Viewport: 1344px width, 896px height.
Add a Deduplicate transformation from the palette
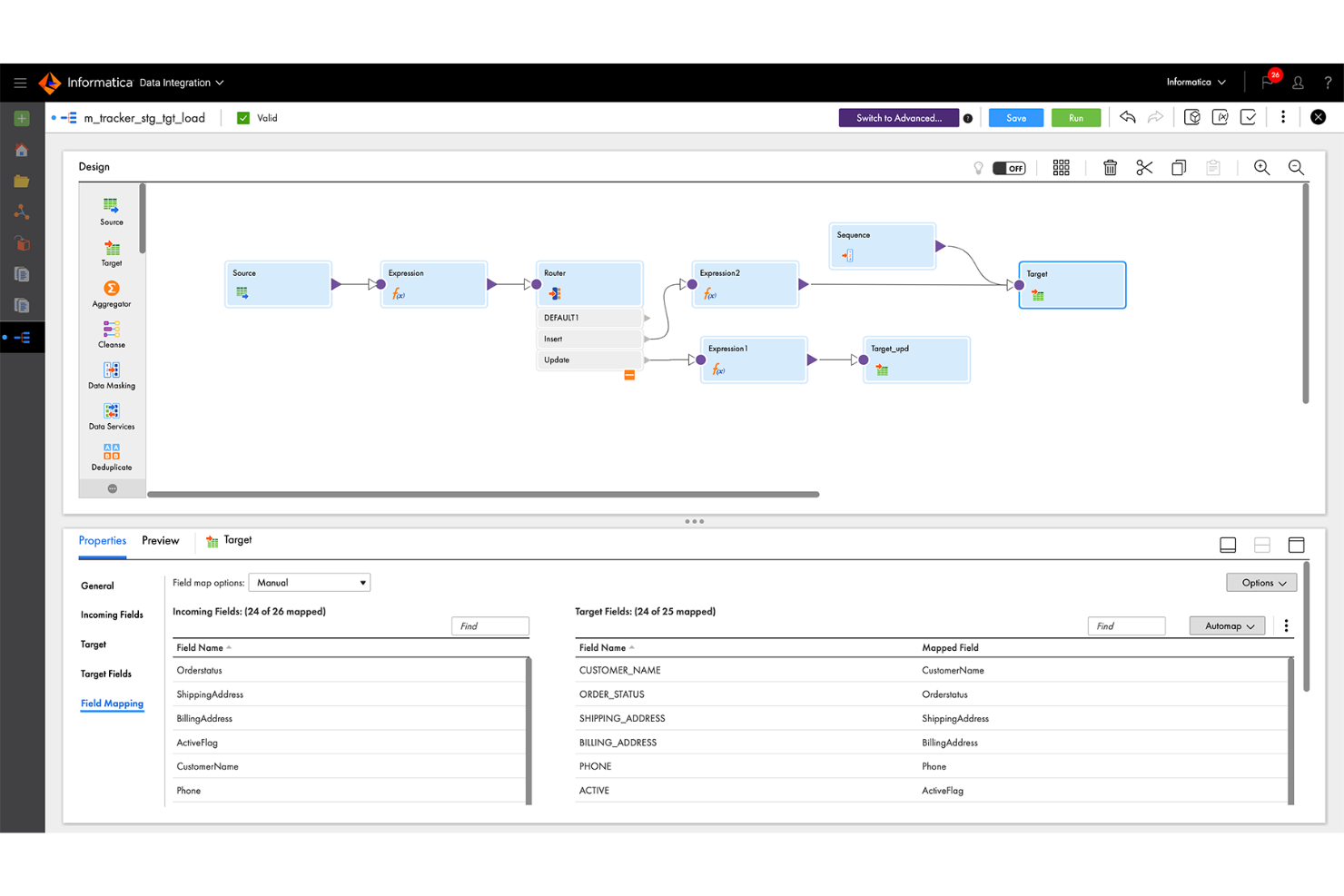111,456
